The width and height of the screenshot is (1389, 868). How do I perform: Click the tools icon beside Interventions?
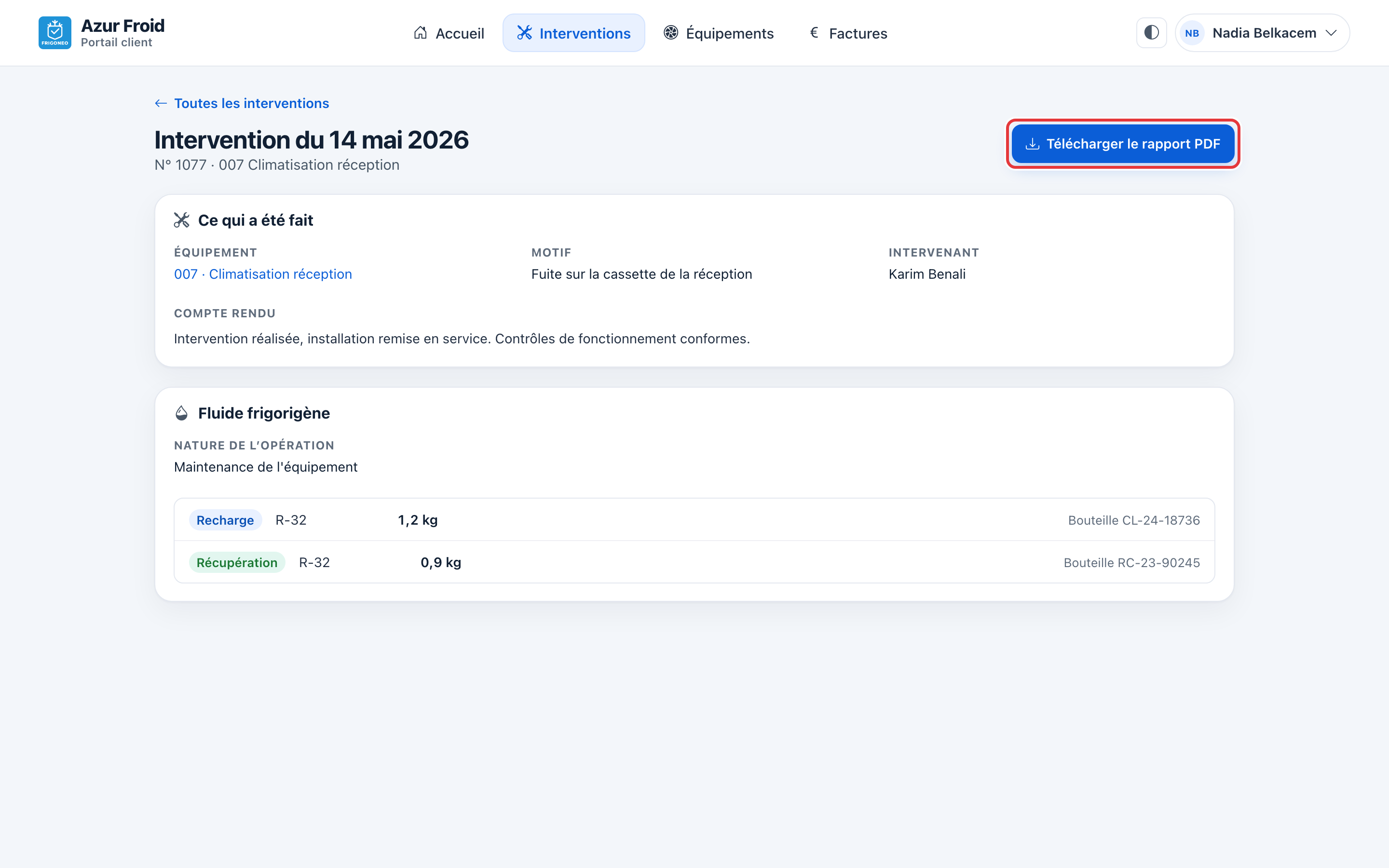pos(524,33)
